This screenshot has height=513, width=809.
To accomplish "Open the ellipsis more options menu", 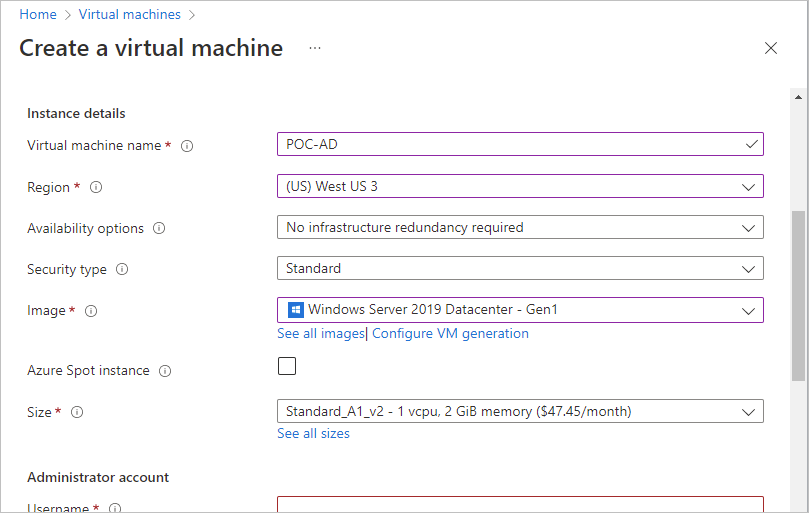I will point(315,48).
